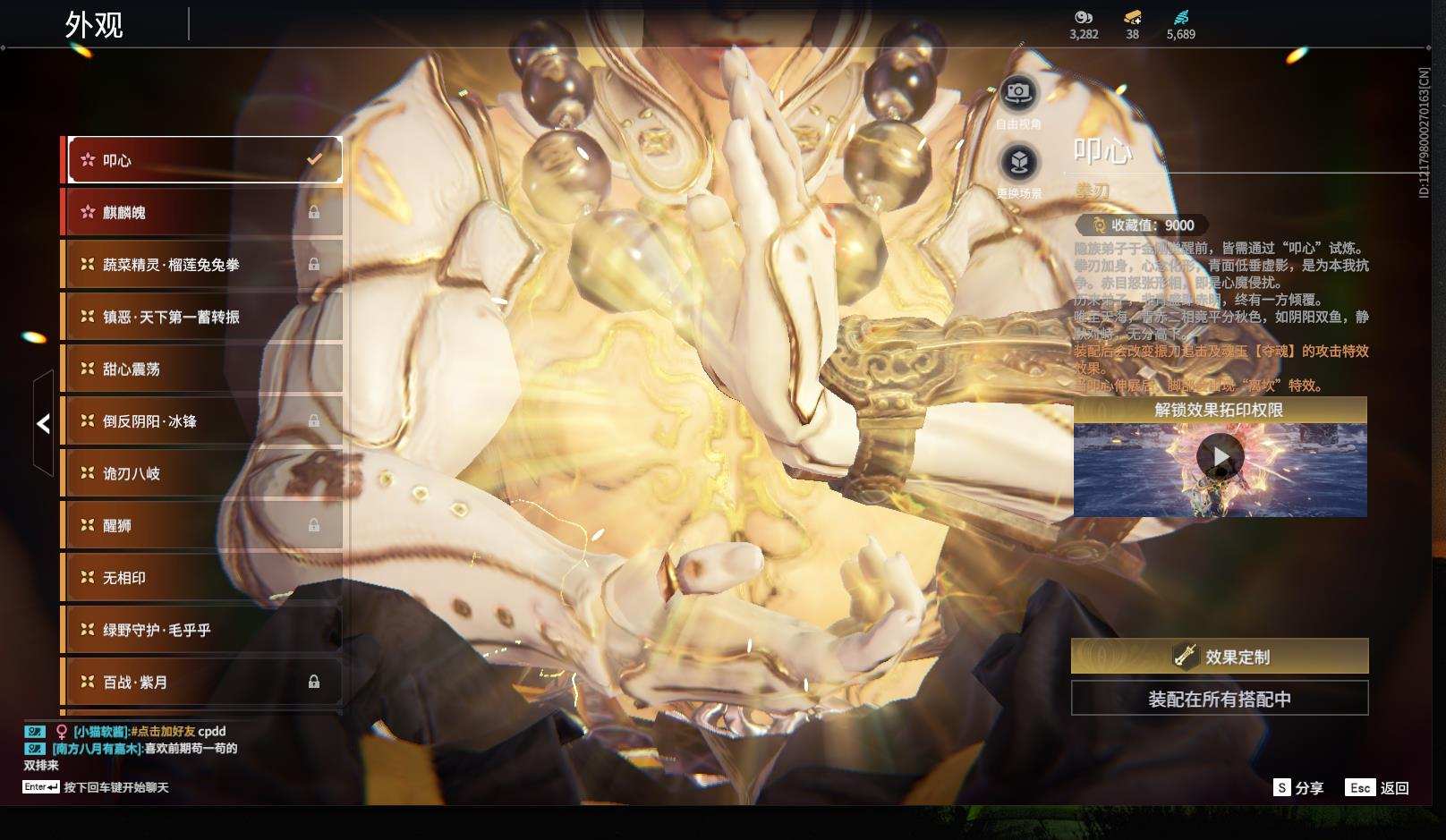1446x840 pixels.
Task: Click the equipped checkmark on 叩心
Action: pyautogui.click(x=314, y=159)
